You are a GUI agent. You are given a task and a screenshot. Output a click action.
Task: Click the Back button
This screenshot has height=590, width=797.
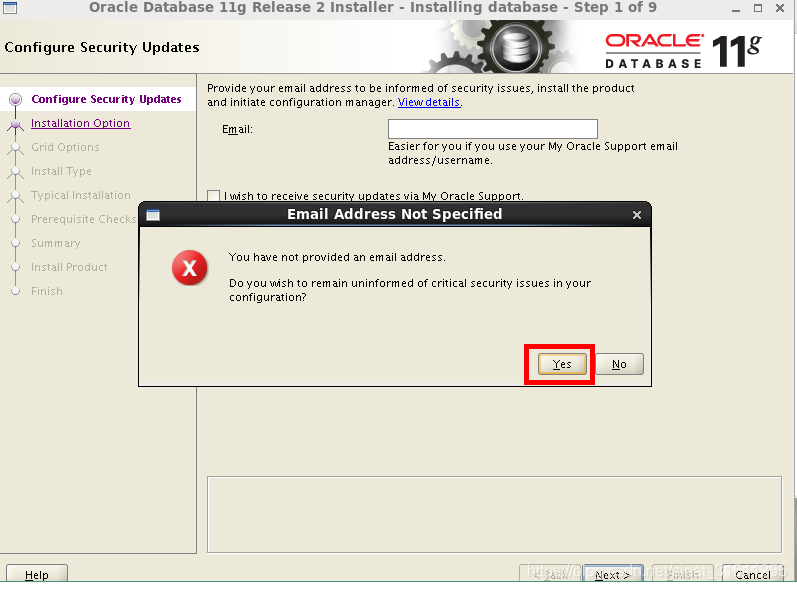tap(550, 574)
